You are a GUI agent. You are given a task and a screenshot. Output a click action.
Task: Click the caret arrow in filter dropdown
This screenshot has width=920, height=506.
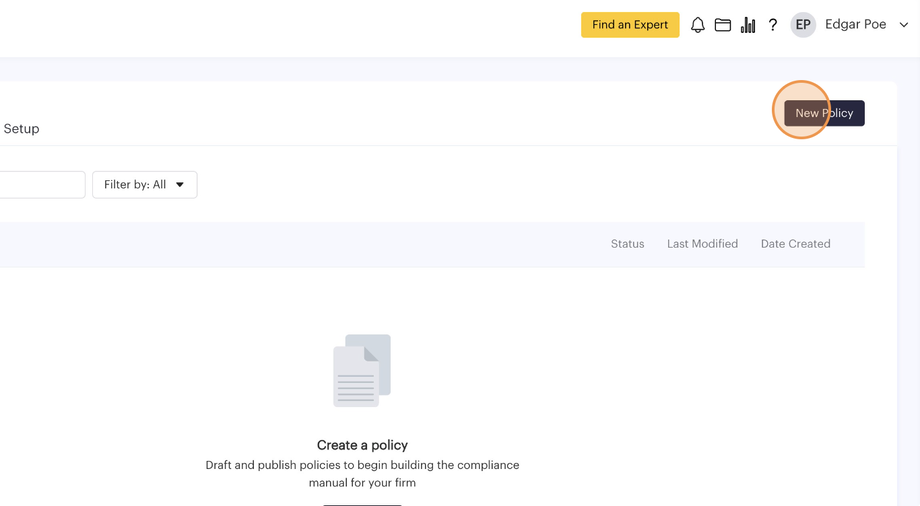(x=180, y=185)
